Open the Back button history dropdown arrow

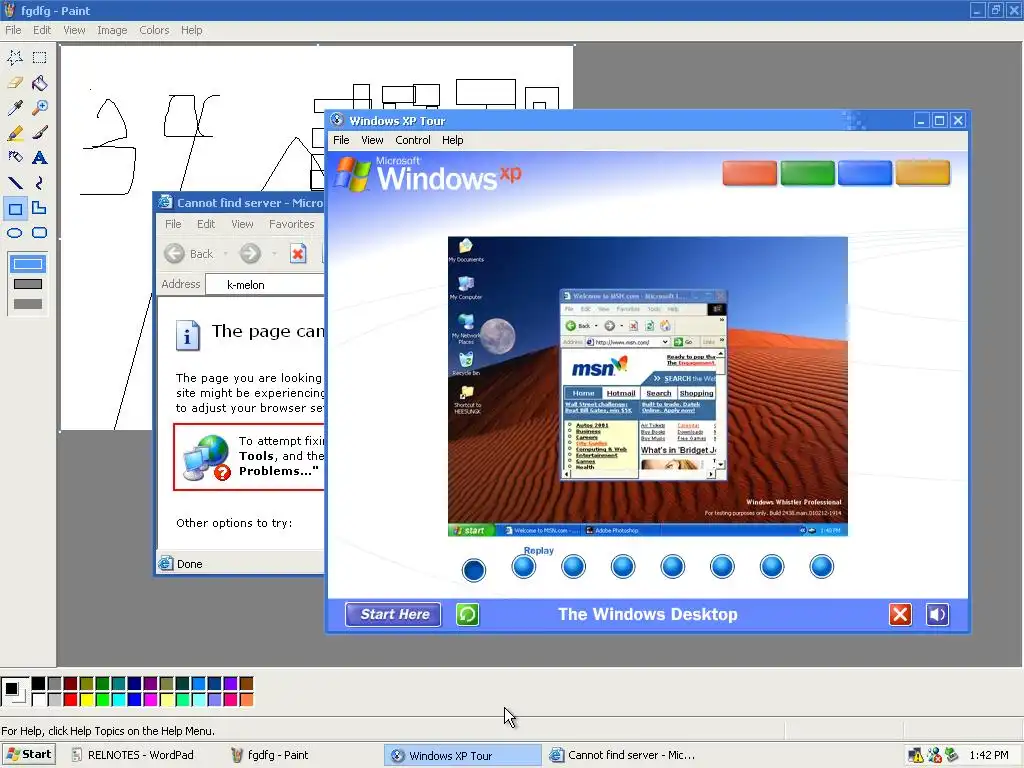coord(226,253)
